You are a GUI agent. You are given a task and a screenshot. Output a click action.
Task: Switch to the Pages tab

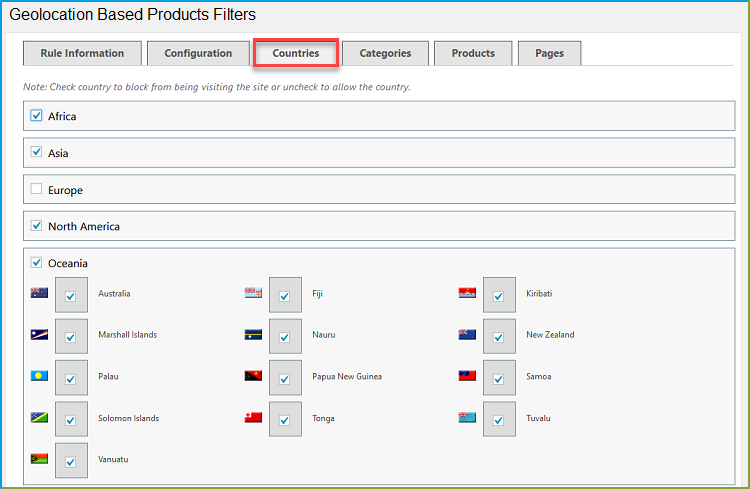549,53
